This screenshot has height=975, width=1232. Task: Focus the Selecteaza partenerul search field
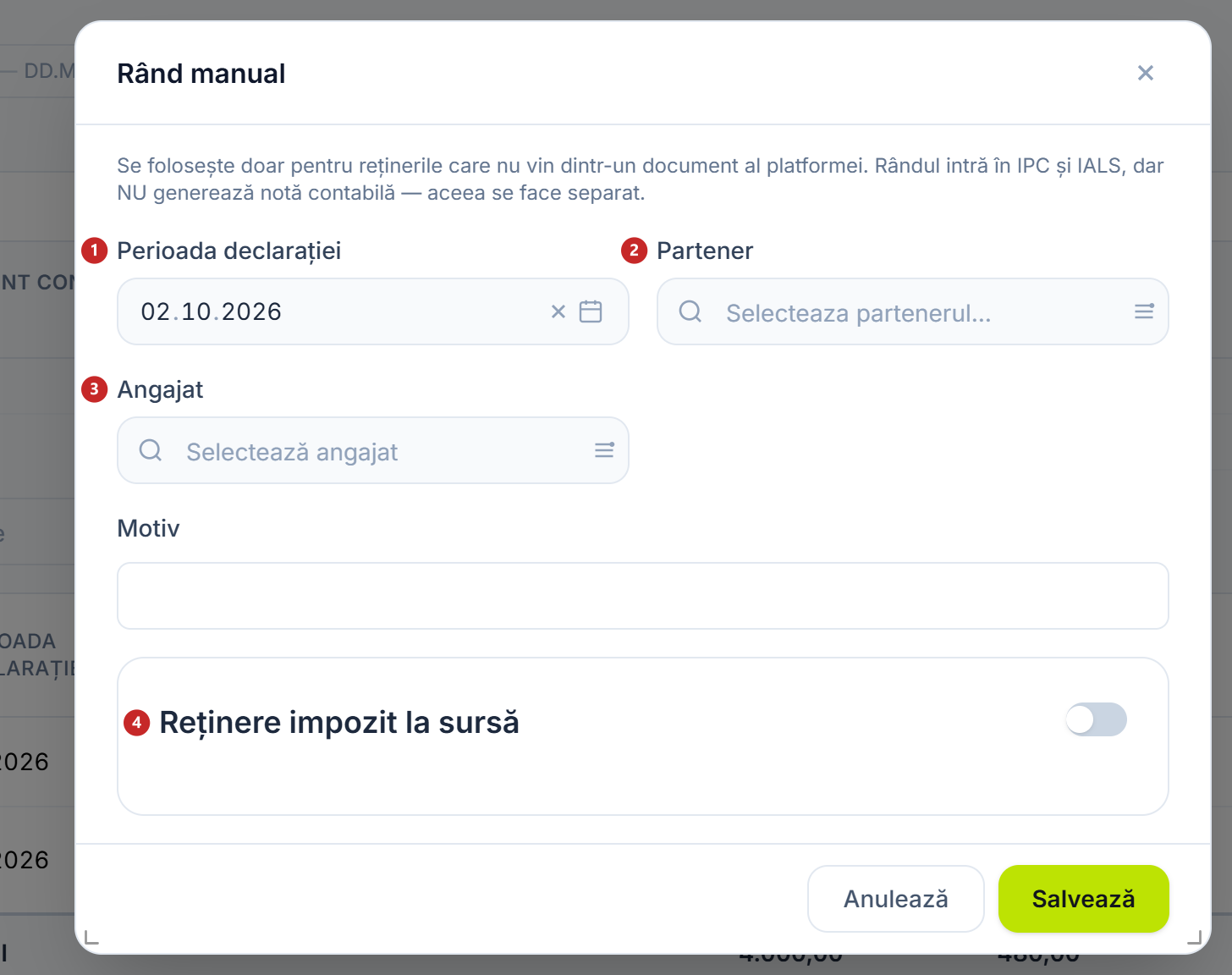click(x=913, y=311)
